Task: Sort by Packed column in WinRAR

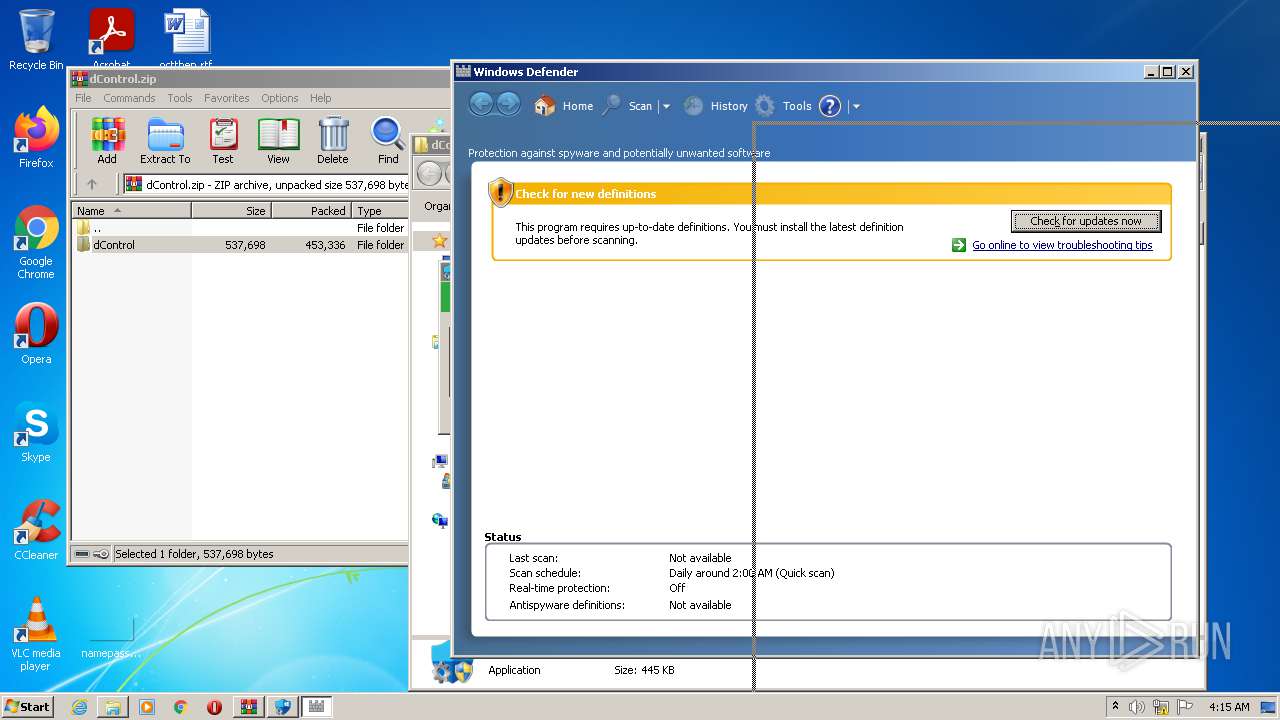Action: click(x=311, y=210)
